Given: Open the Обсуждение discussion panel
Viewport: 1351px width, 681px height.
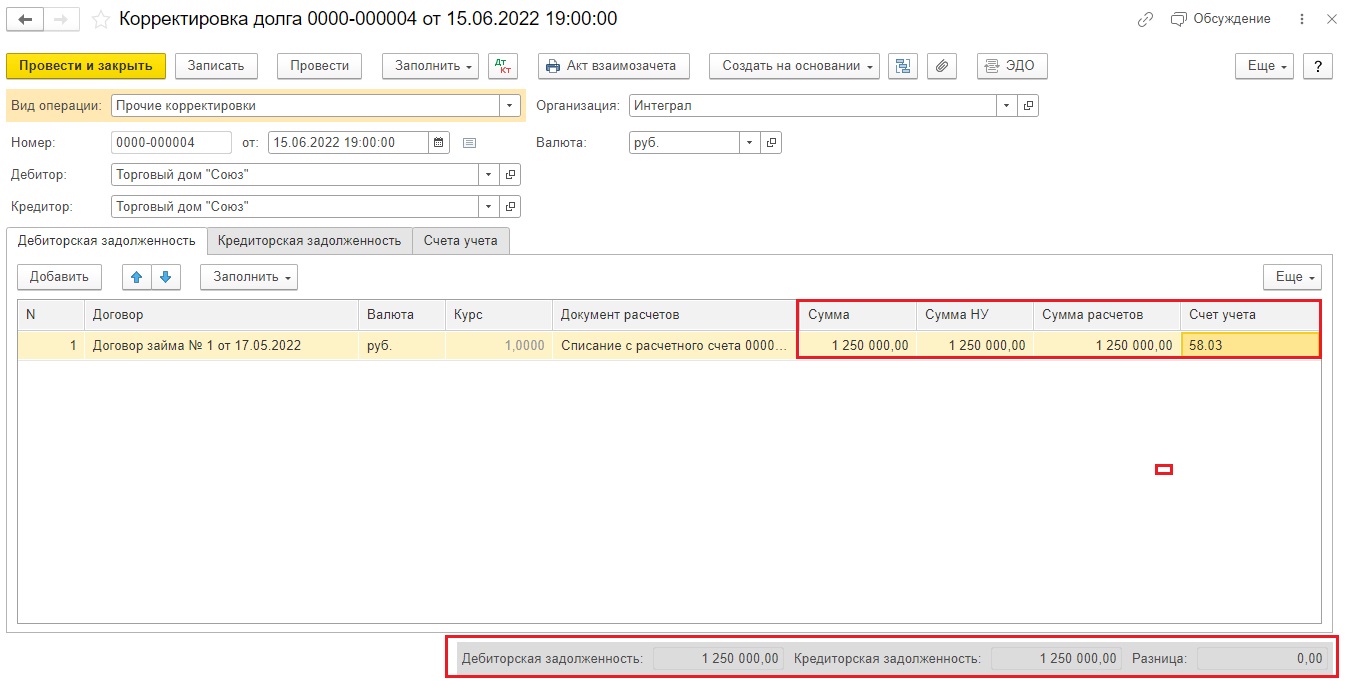Looking at the screenshot, I should click(1220, 19).
